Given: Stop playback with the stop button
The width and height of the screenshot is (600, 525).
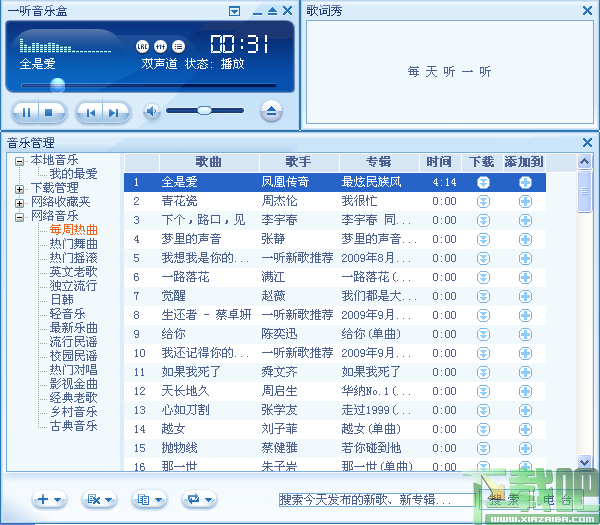Looking at the screenshot, I should point(49,113).
